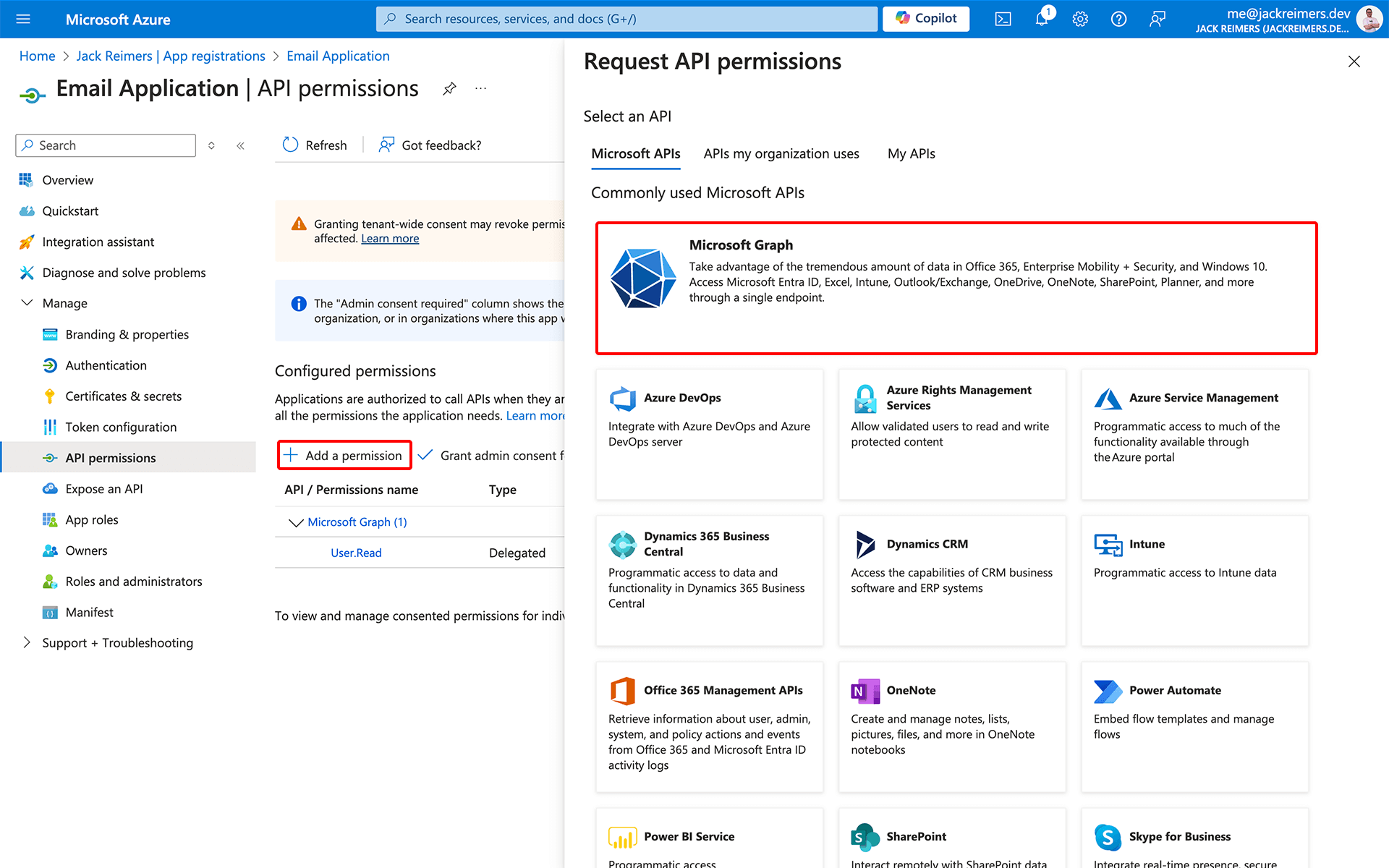Screen dimensions: 1389x868
Task: Close the Request API permissions panel
Action: (x=1354, y=61)
